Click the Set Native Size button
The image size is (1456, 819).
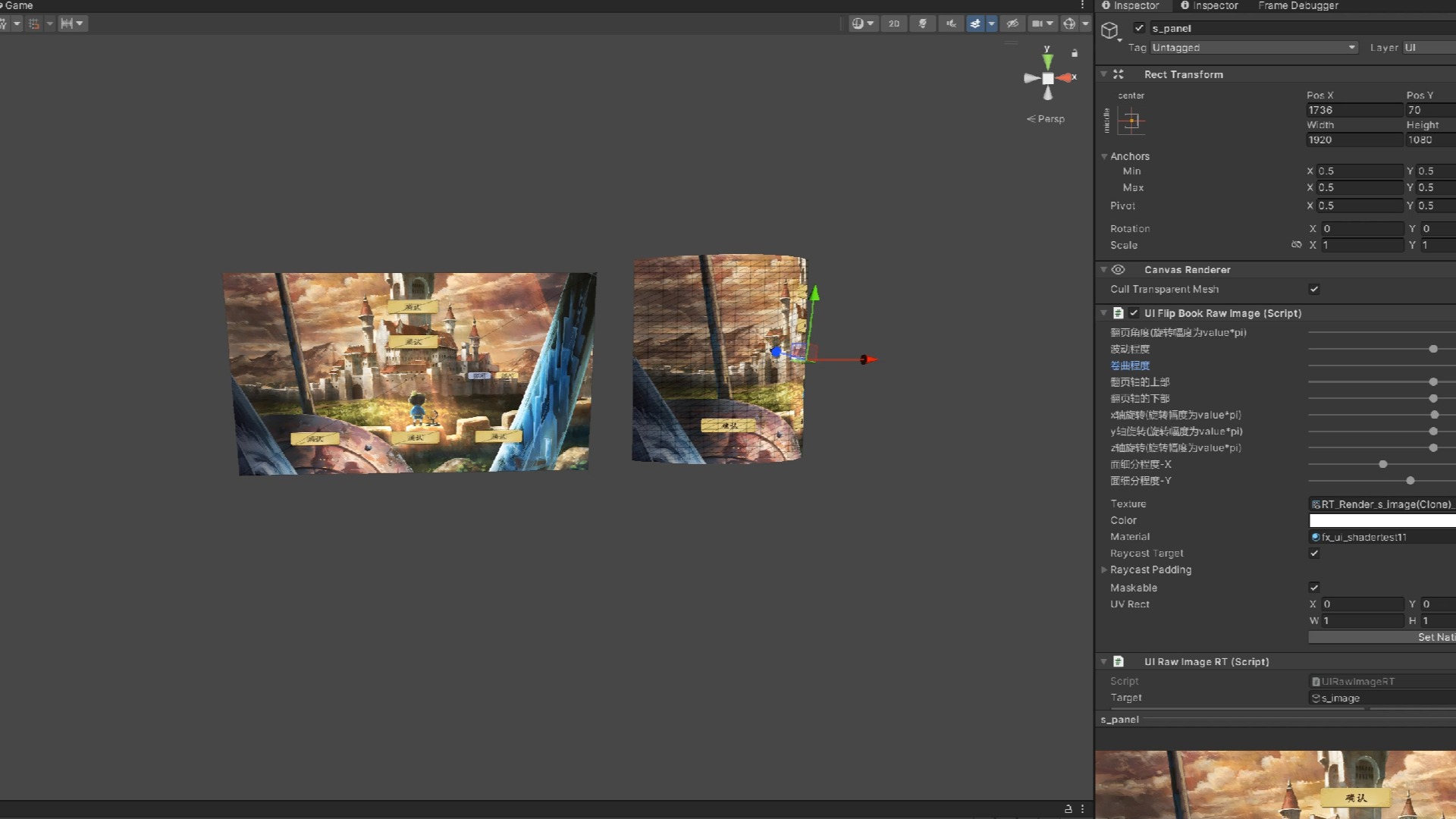tap(1382, 638)
